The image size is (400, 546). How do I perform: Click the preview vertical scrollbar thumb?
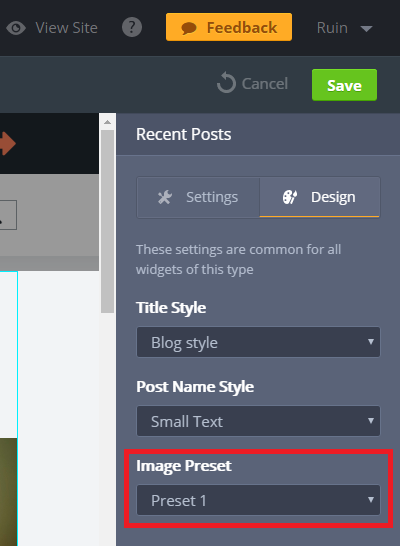click(x=108, y=221)
